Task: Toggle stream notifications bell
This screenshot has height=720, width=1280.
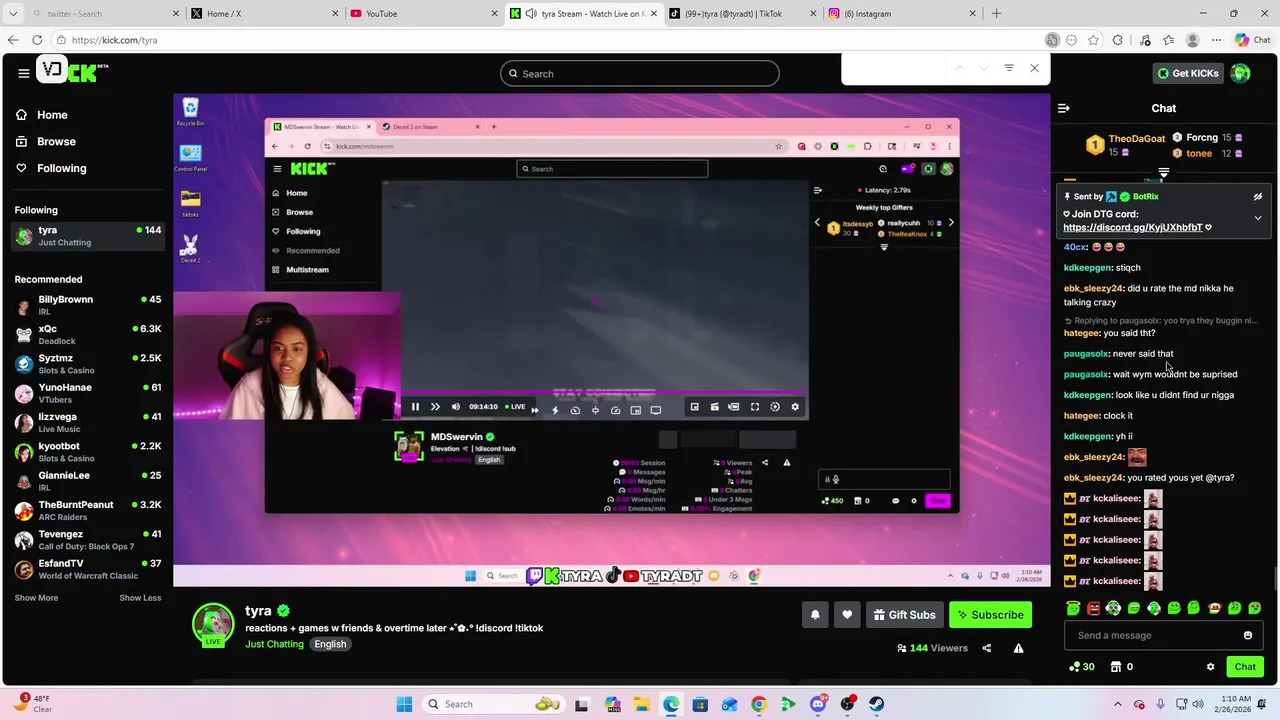Action: [815, 615]
